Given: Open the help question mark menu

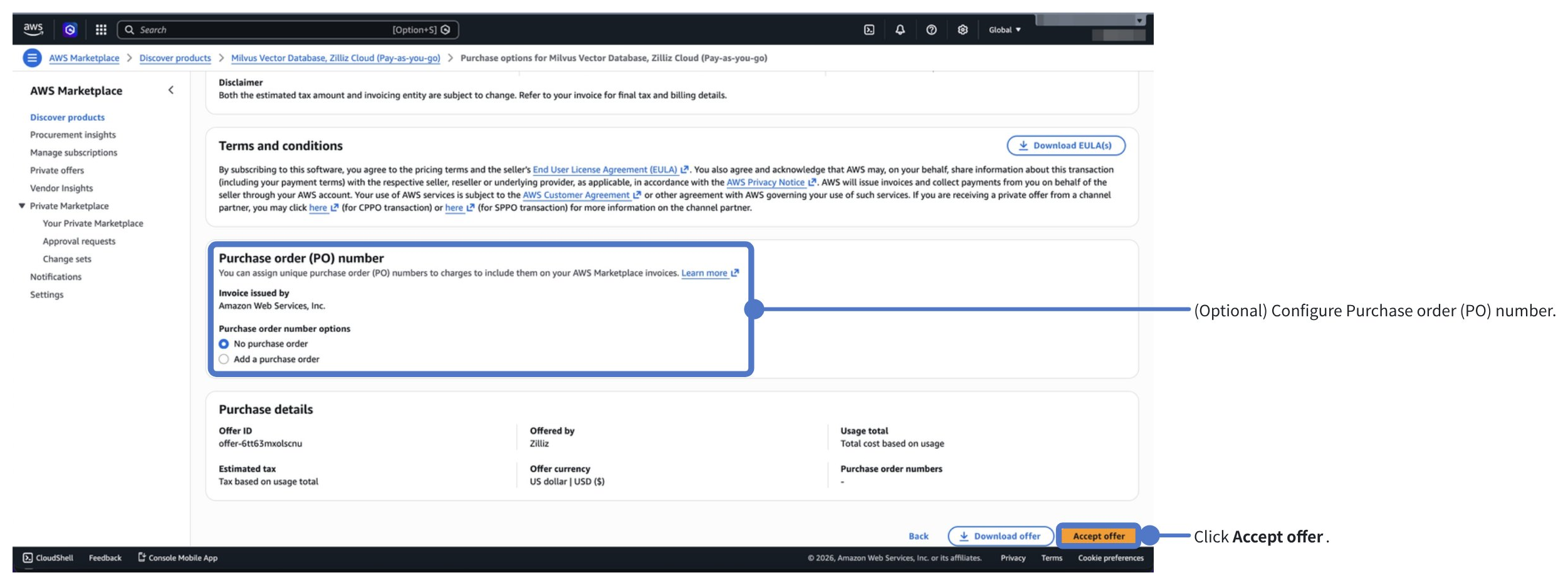Looking at the screenshot, I should 931,29.
